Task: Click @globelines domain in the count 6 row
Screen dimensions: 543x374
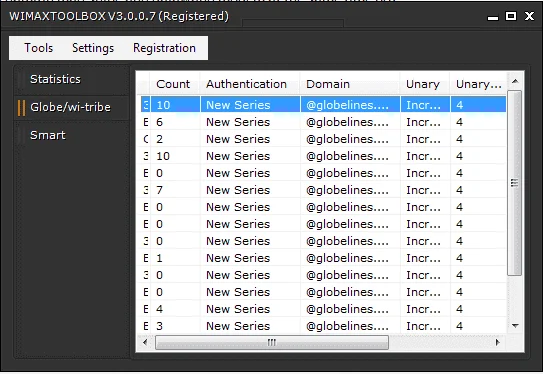Action: coord(347,122)
